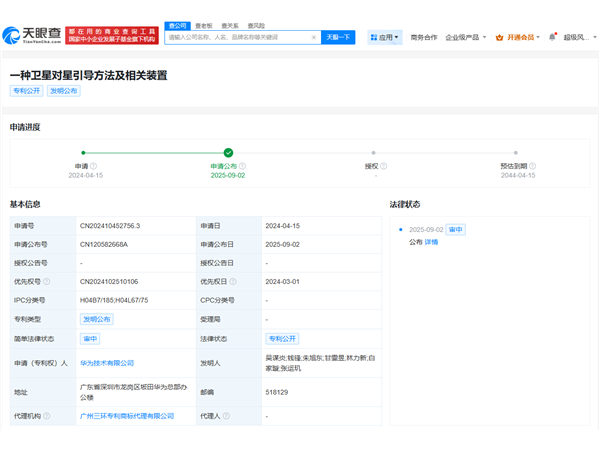Open the 华为技术有限公司 applicant link
The height and width of the screenshot is (450, 600).
pos(107,363)
